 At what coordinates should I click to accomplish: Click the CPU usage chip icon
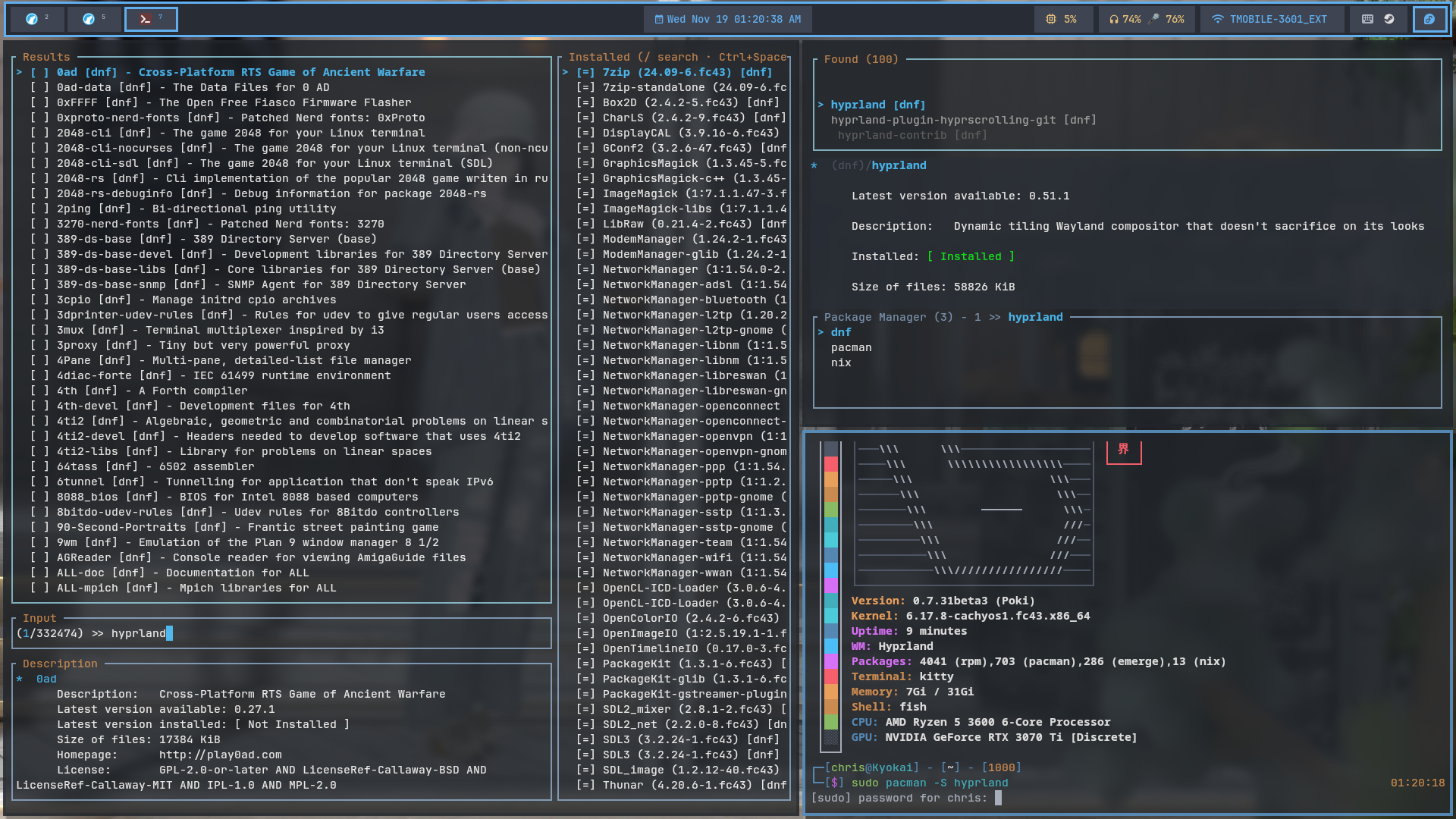pyautogui.click(x=1051, y=19)
